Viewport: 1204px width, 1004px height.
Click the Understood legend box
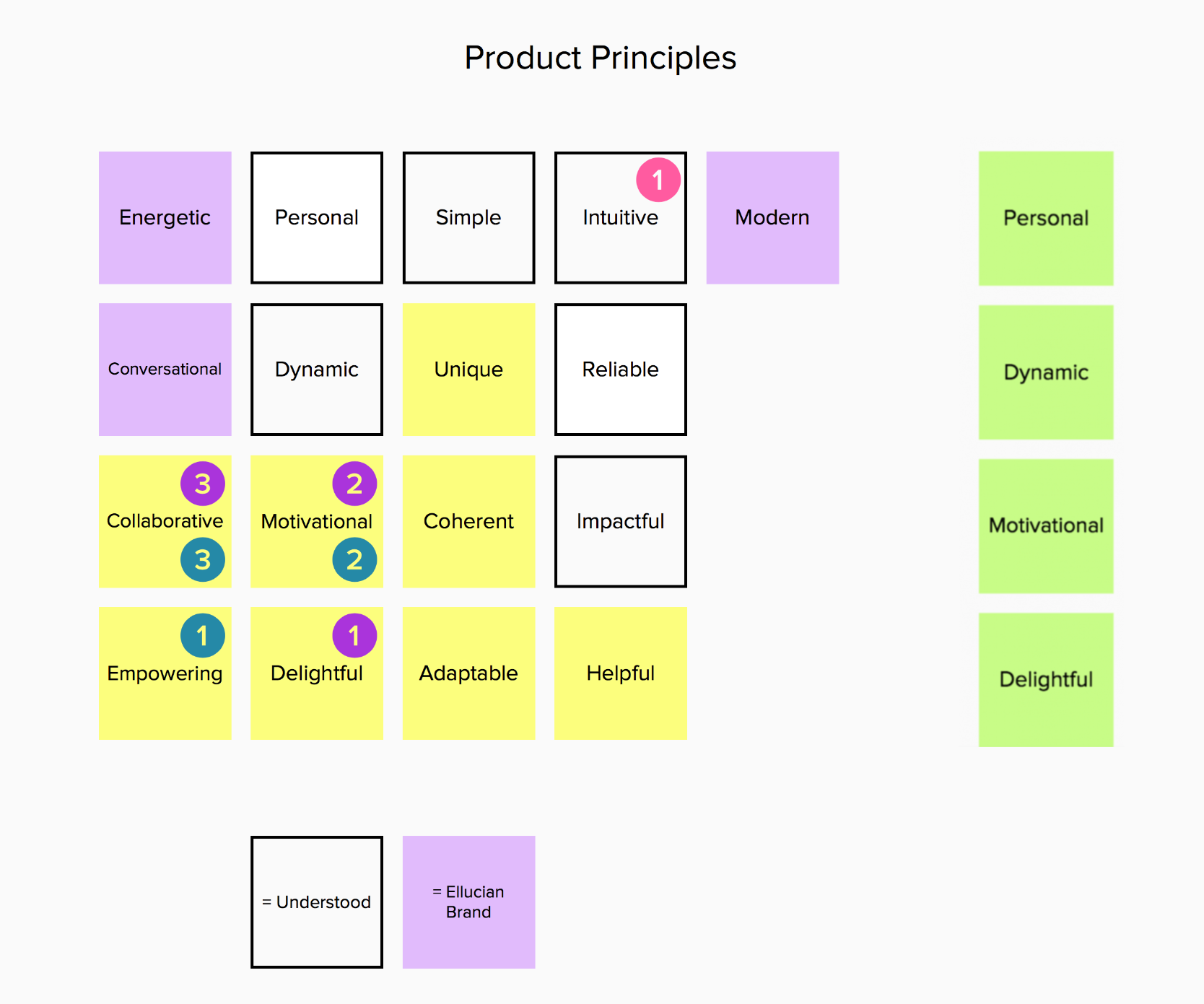pos(317,902)
